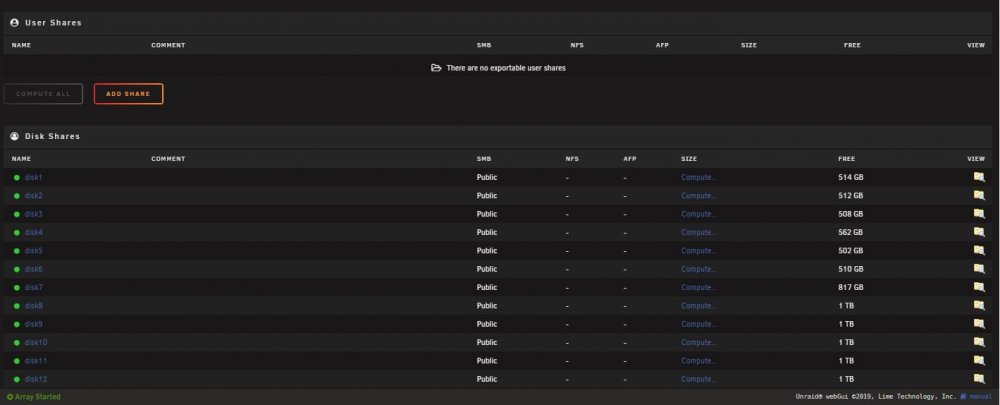Browse disk8 via its view folder icon
Viewport: 1000px width, 405px height.
978,306
